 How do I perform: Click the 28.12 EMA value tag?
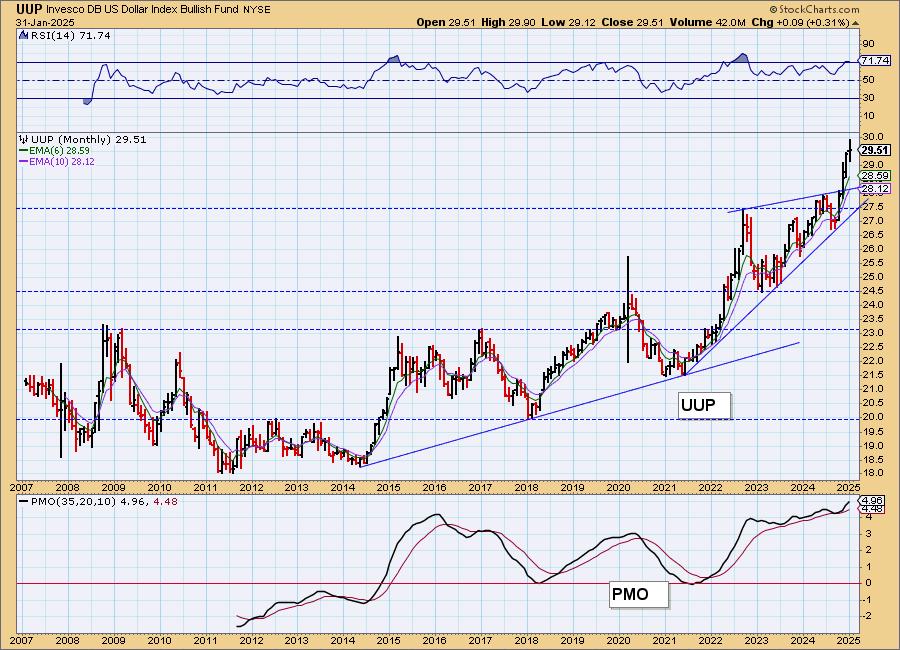875,188
